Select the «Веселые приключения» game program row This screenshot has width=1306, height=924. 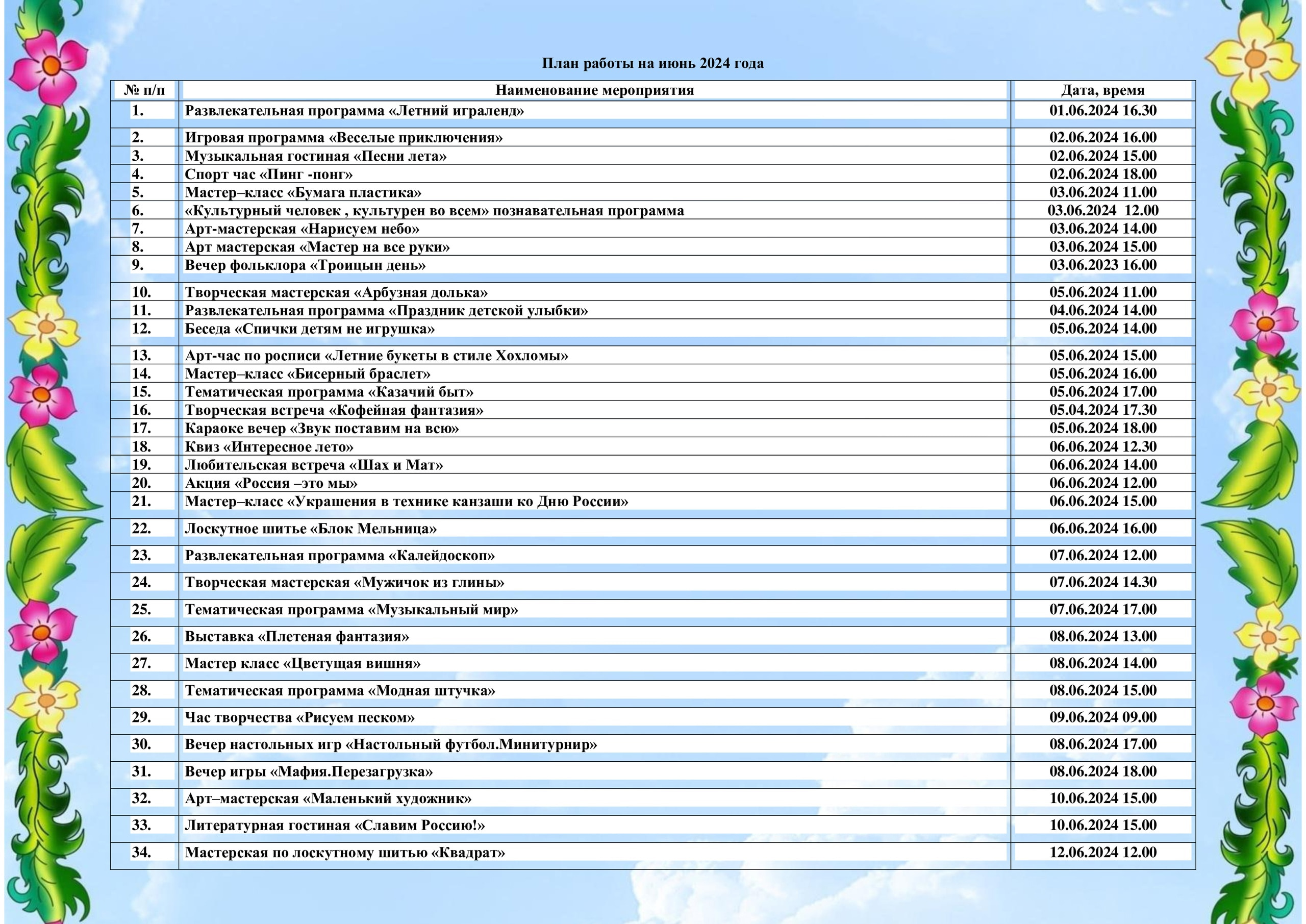click(343, 138)
